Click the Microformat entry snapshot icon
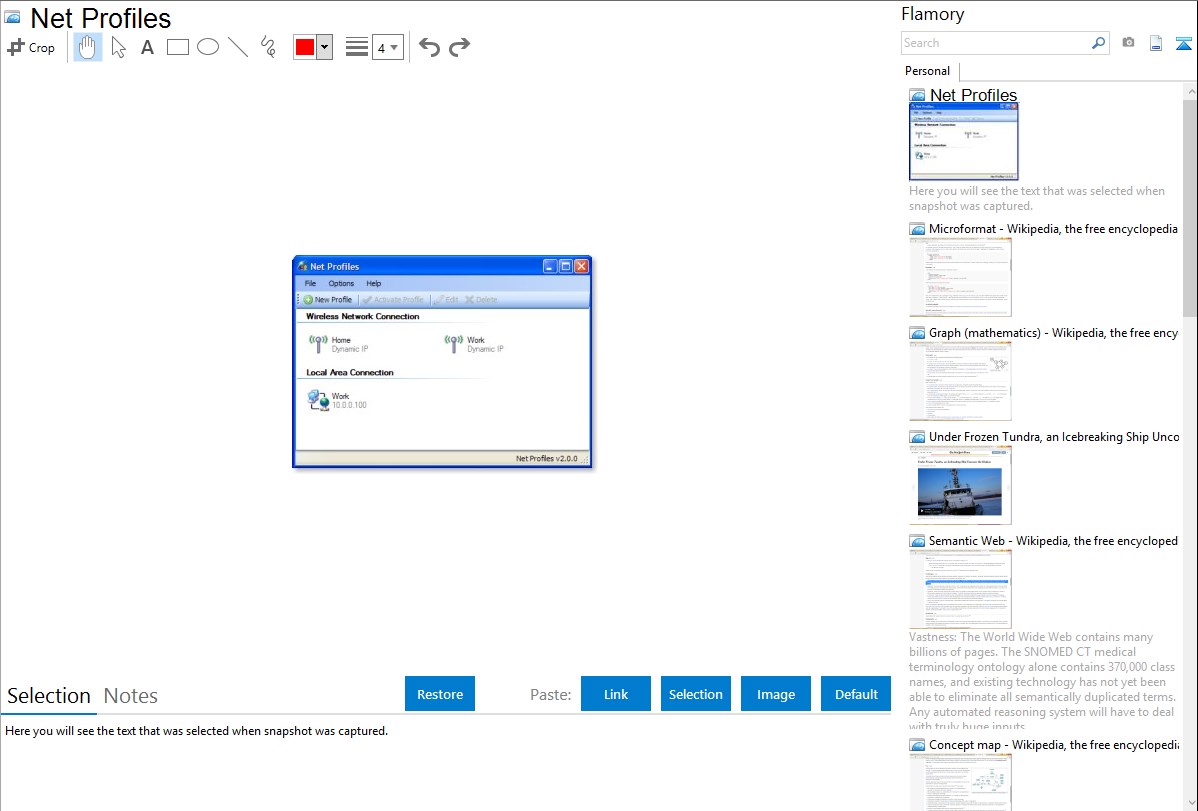Image resolution: width=1198 pixels, height=811 pixels. tap(917, 229)
